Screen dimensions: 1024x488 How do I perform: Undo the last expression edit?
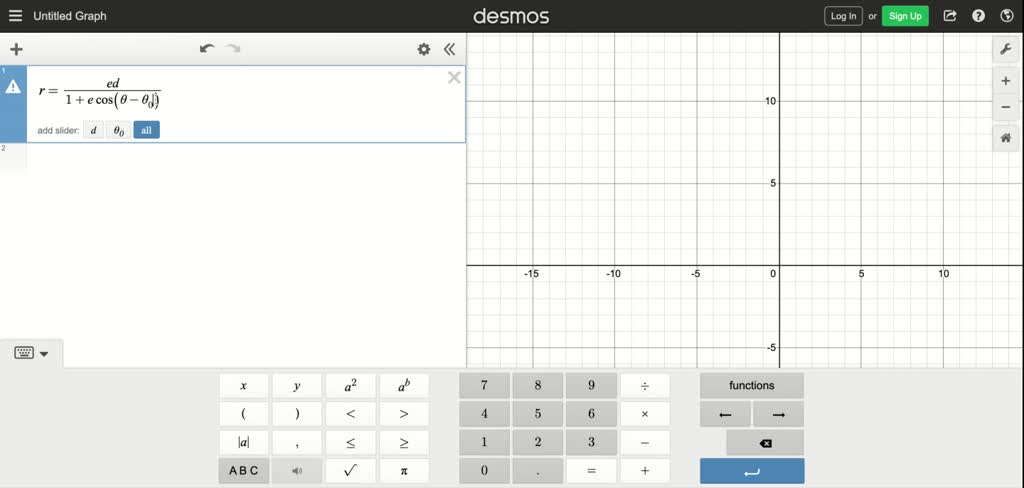[207, 48]
